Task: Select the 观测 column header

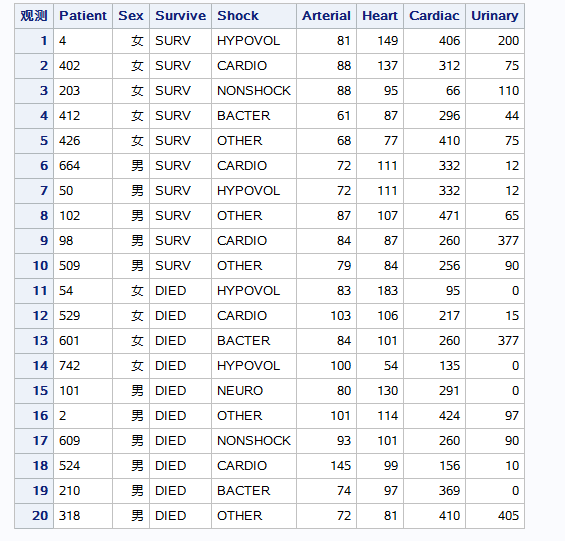Action: click(34, 16)
